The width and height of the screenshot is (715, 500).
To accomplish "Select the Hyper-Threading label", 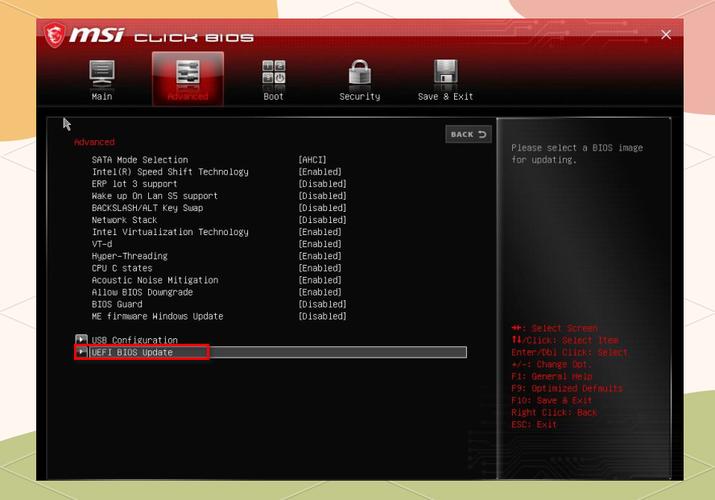I will pyautogui.click(x=130, y=256).
